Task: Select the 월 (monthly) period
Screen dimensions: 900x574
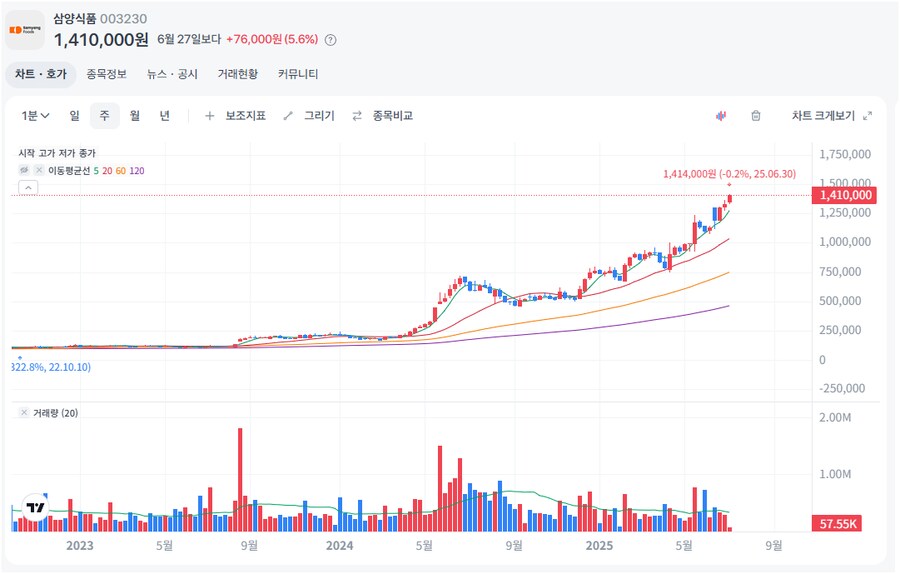Action: pyautogui.click(x=135, y=116)
